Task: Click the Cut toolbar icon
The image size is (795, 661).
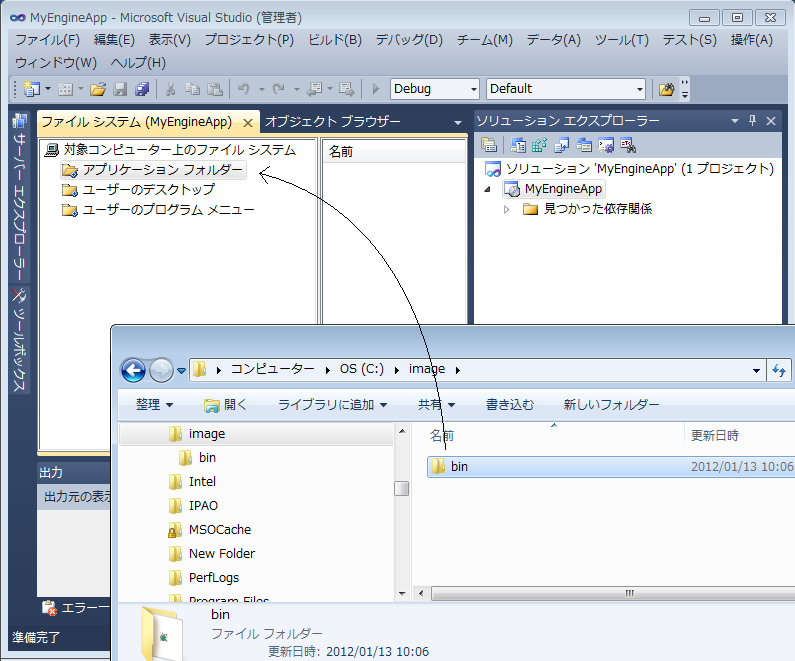Action: coord(171,89)
